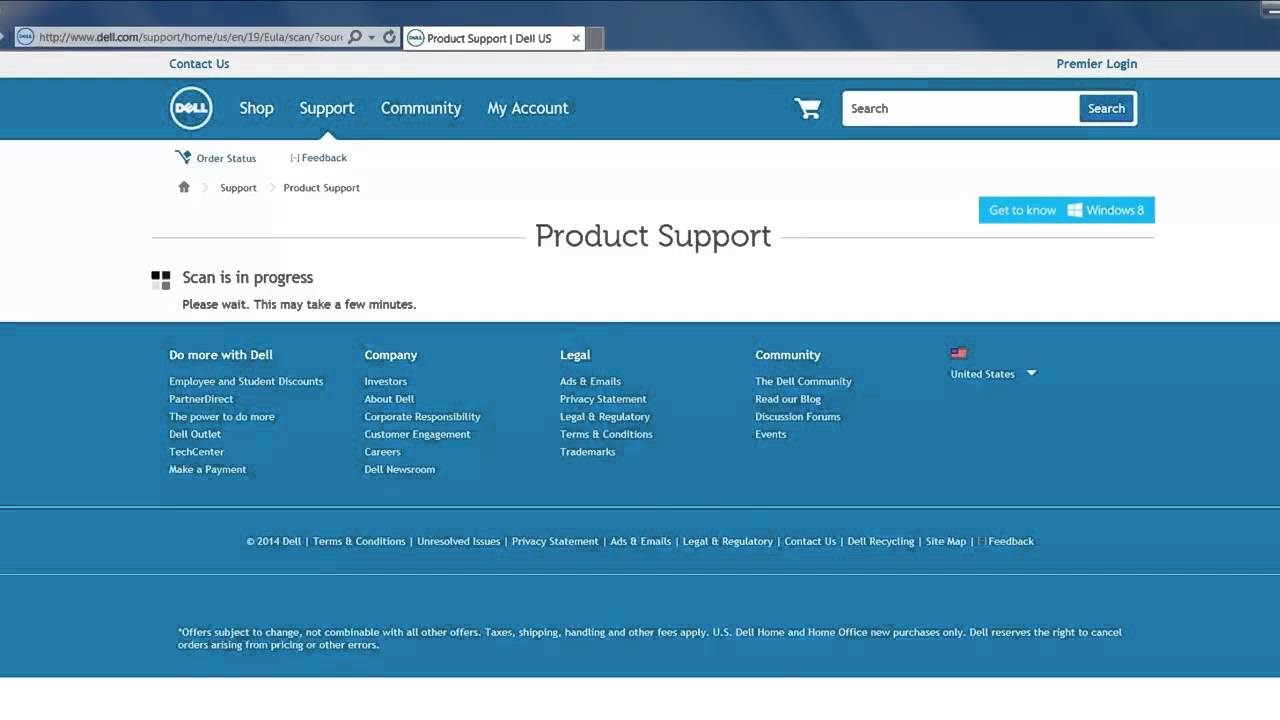Open the Trademarks link

coord(587,452)
